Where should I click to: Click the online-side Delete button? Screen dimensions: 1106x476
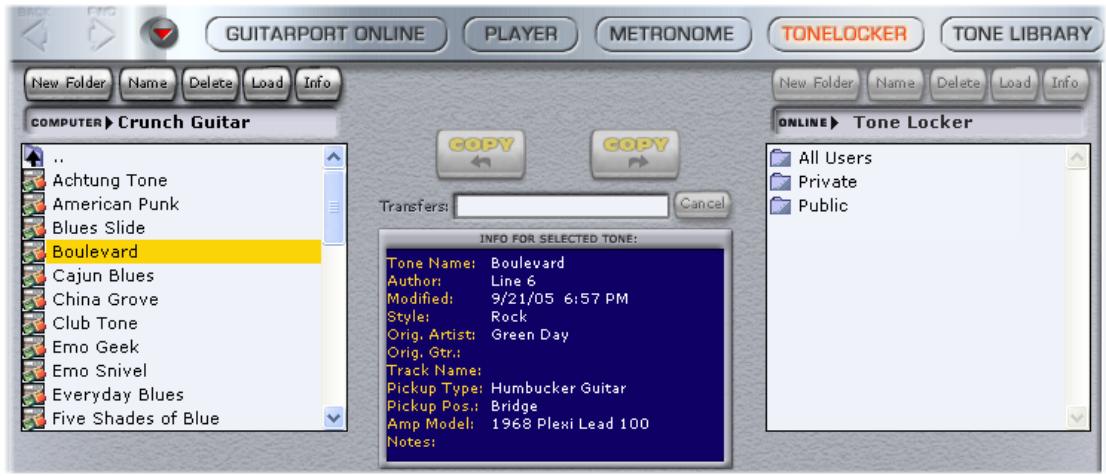click(x=959, y=83)
